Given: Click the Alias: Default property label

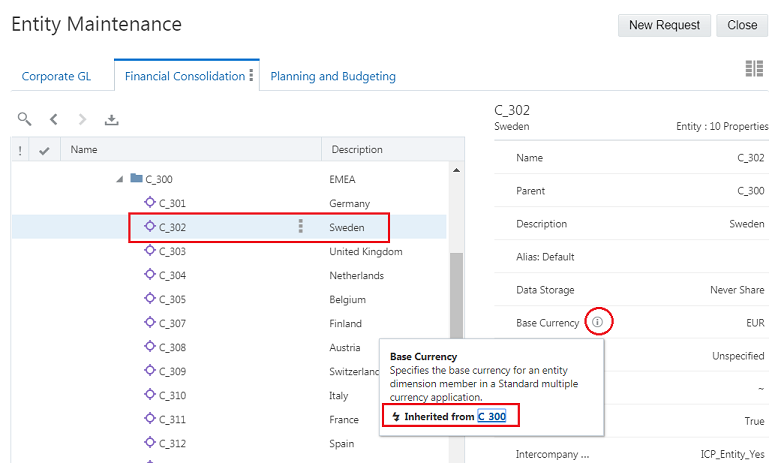Looking at the screenshot, I should pos(545,256).
